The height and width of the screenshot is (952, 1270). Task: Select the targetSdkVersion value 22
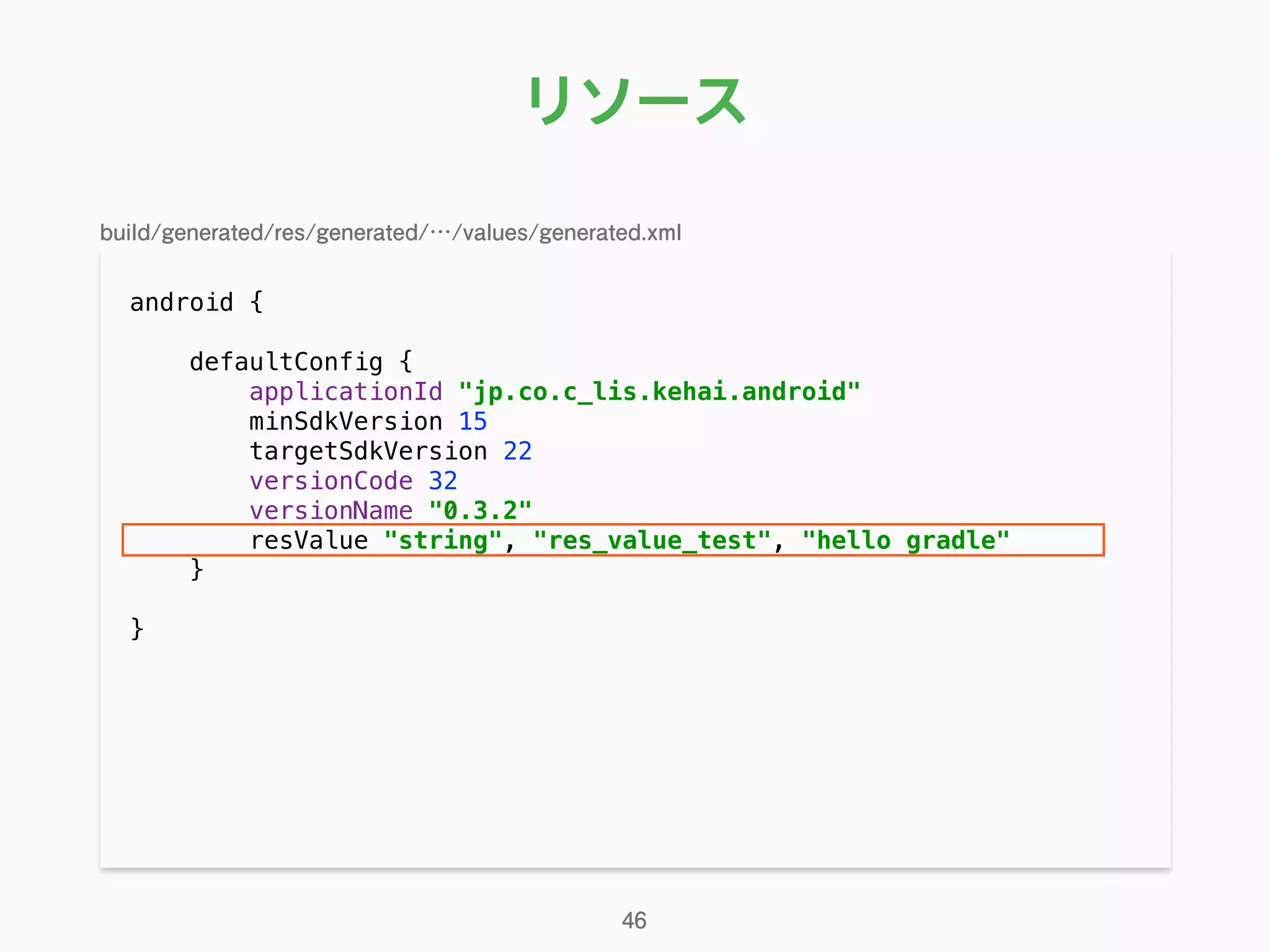coord(517,451)
